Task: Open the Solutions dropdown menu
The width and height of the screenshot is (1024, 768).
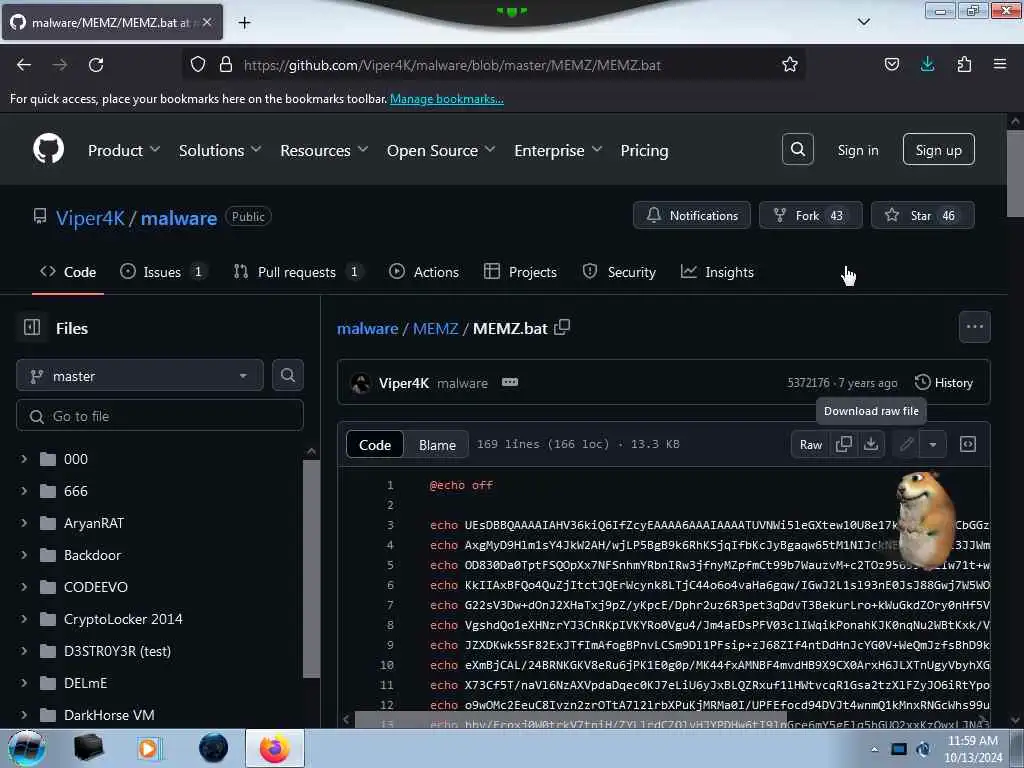Action: [x=220, y=150]
